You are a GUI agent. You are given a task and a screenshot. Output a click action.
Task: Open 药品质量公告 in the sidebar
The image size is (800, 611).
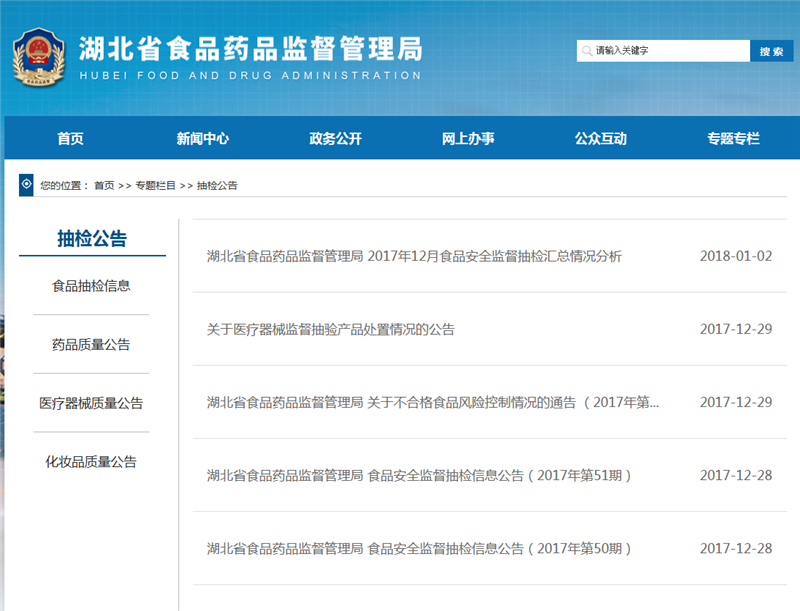coord(91,345)
